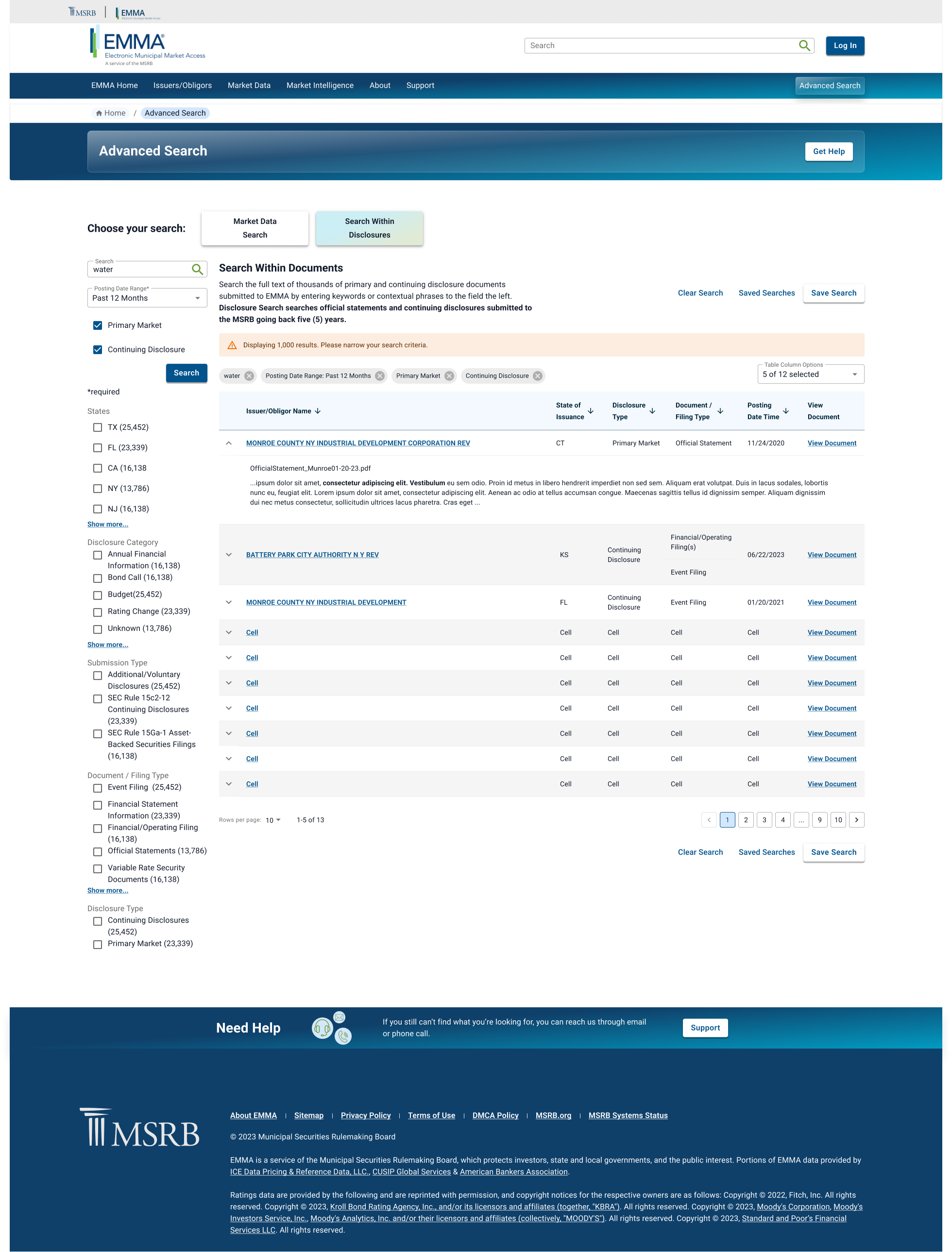Screen dimensions: 952x1252
Task: Click the blue Search button
Action: (x=187, y=373)
